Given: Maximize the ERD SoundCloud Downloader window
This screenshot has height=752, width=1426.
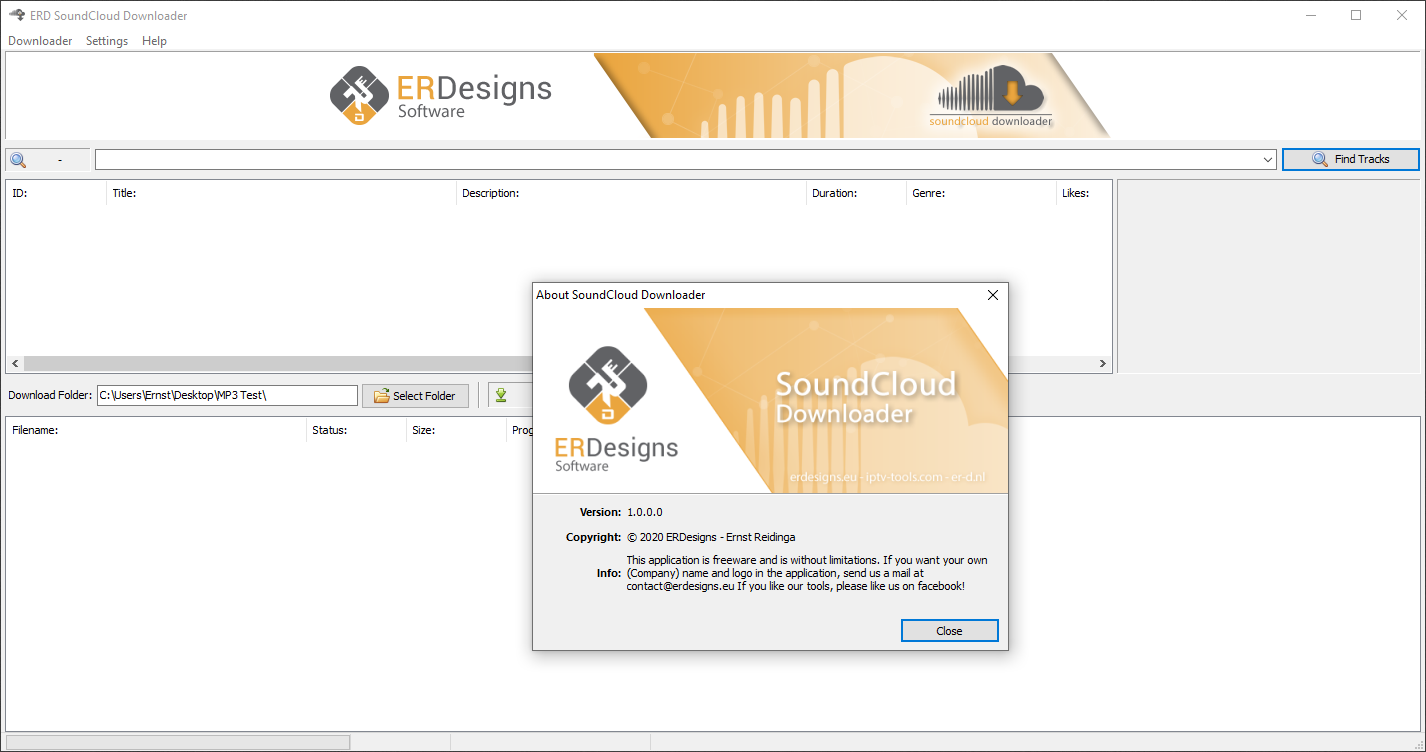Looking at the screenshot, I should click(x=1356, y=15).
